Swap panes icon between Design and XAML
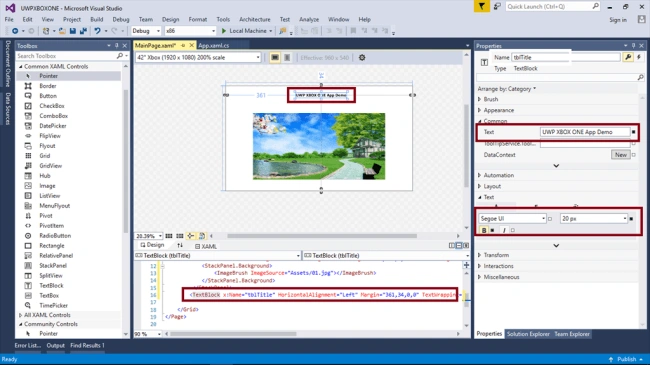650x365 pixels. (x=180, y=246)
